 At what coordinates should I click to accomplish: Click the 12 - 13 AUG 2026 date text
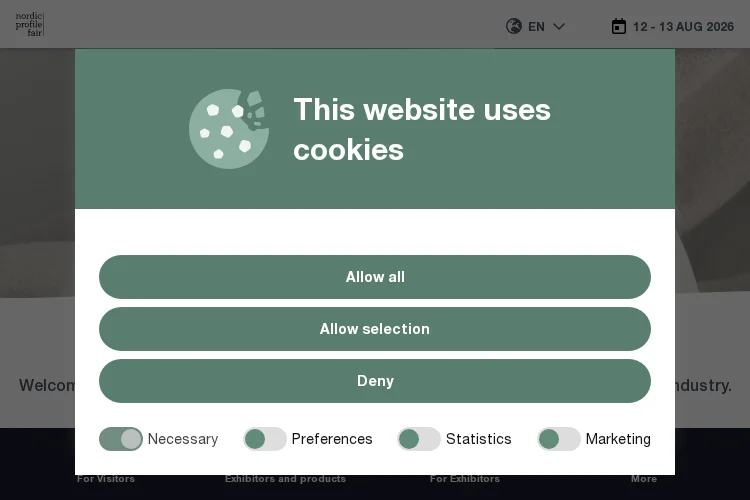(684, 27)
